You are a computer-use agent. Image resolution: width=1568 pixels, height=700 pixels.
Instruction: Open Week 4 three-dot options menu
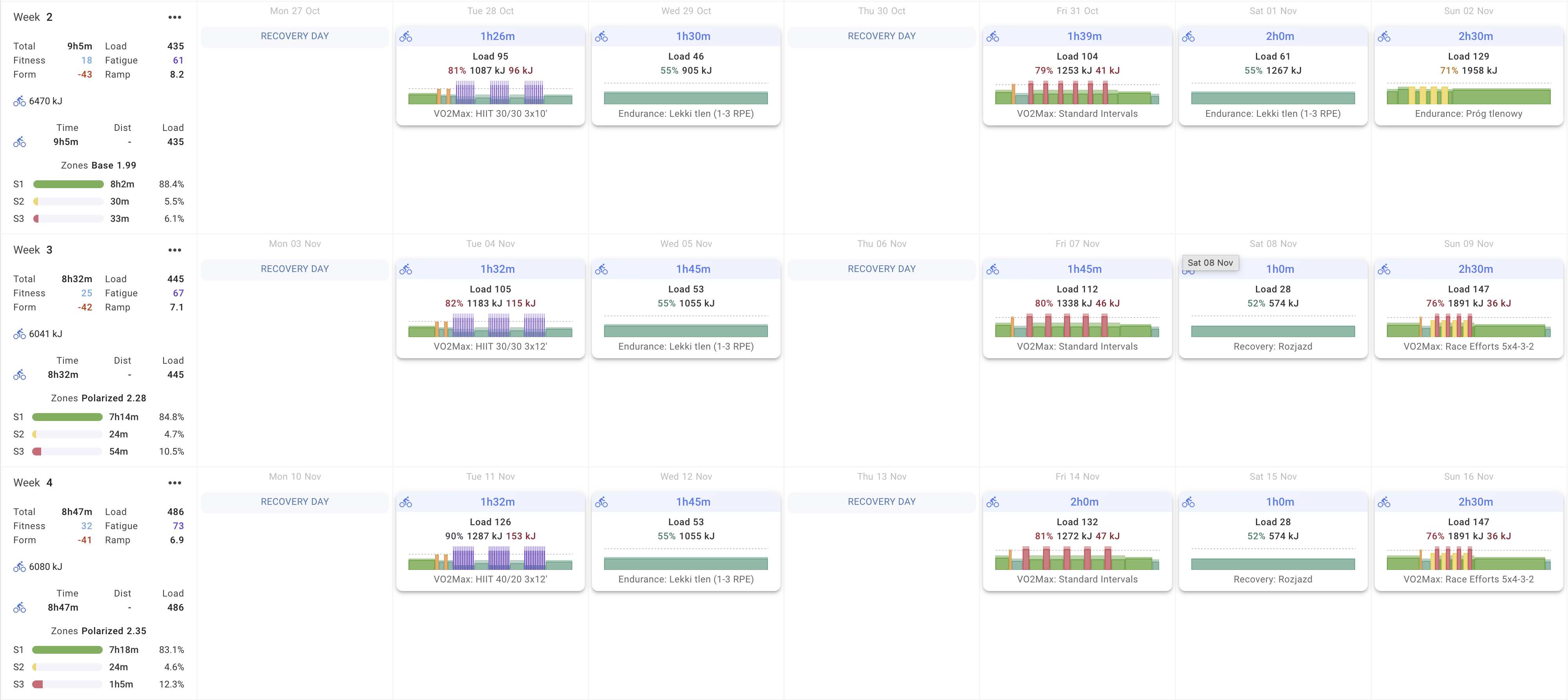pos(175,483)
